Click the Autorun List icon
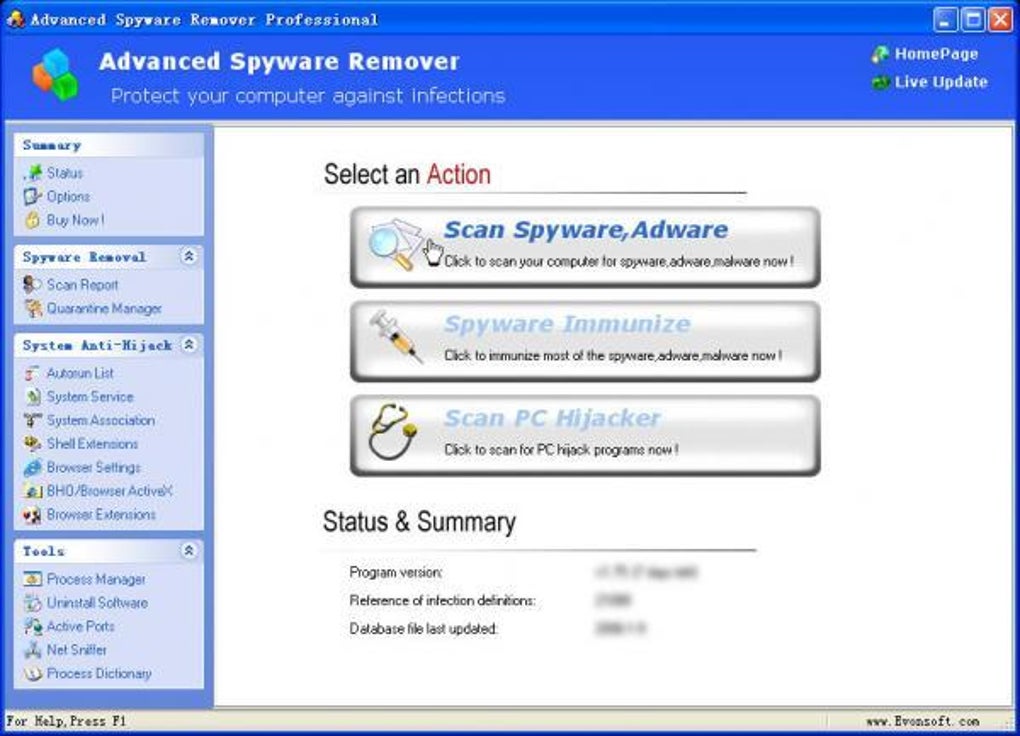The image size is (1020, 736). 33,373
